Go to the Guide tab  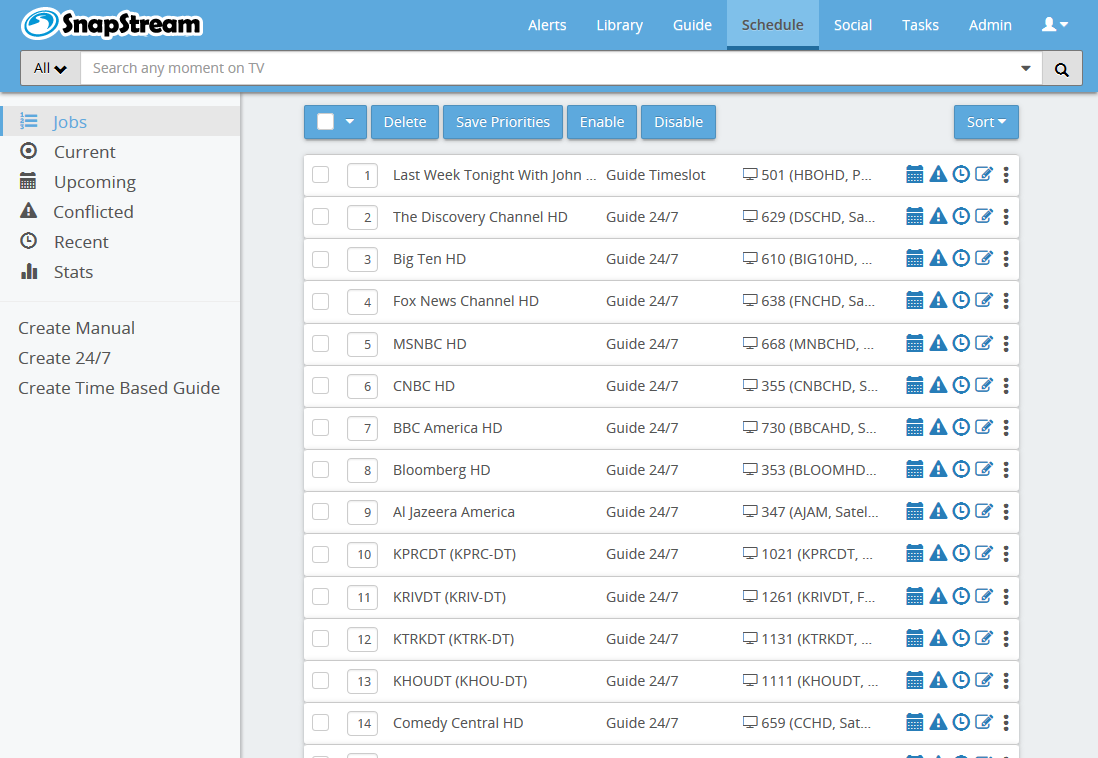(x=692, y=25)
